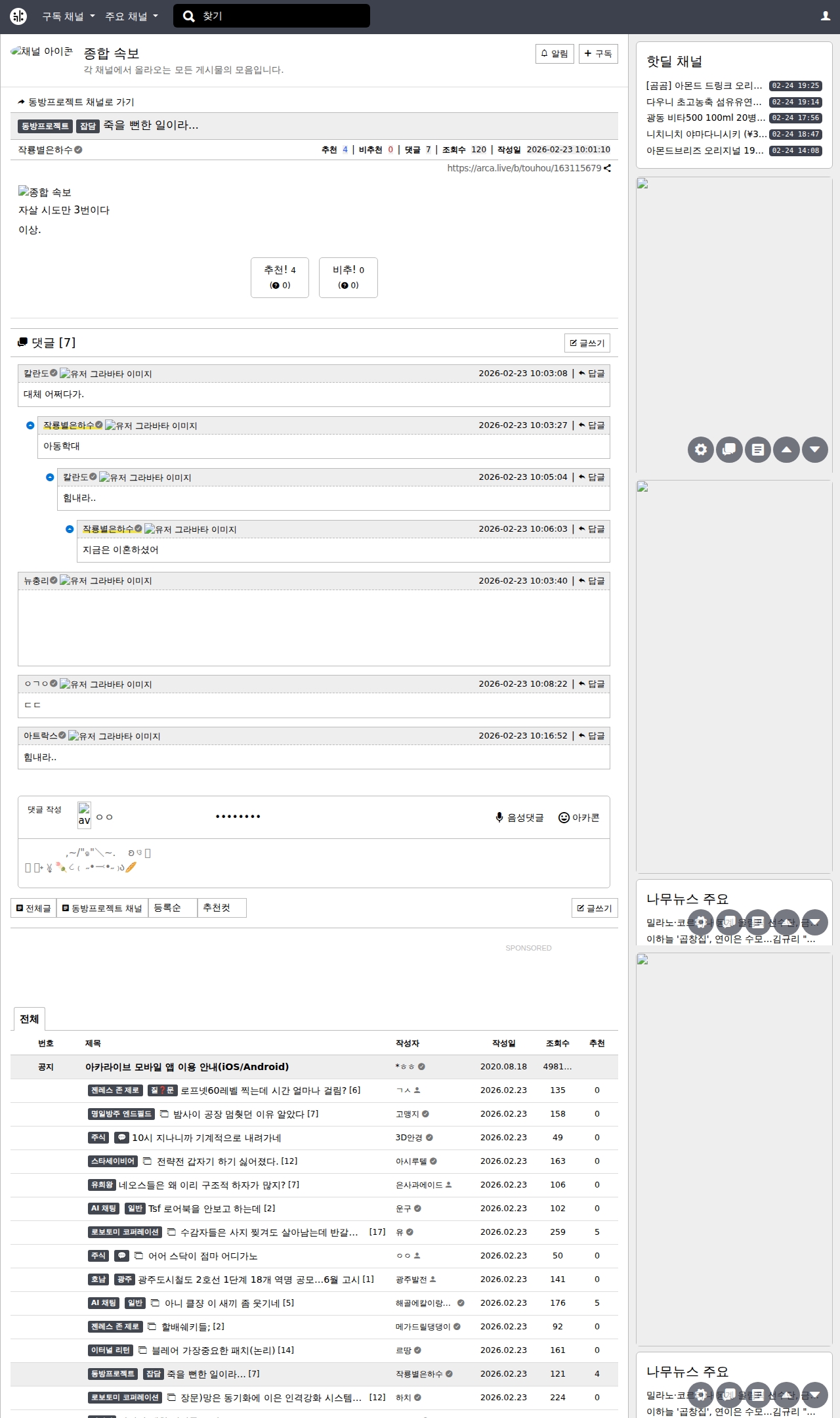Image resolution: width=840 pixels, height=1418 pixels.
Task: Open hot deal 다우니 초고농축 섬유유연... link
Action: pos(704,102)
